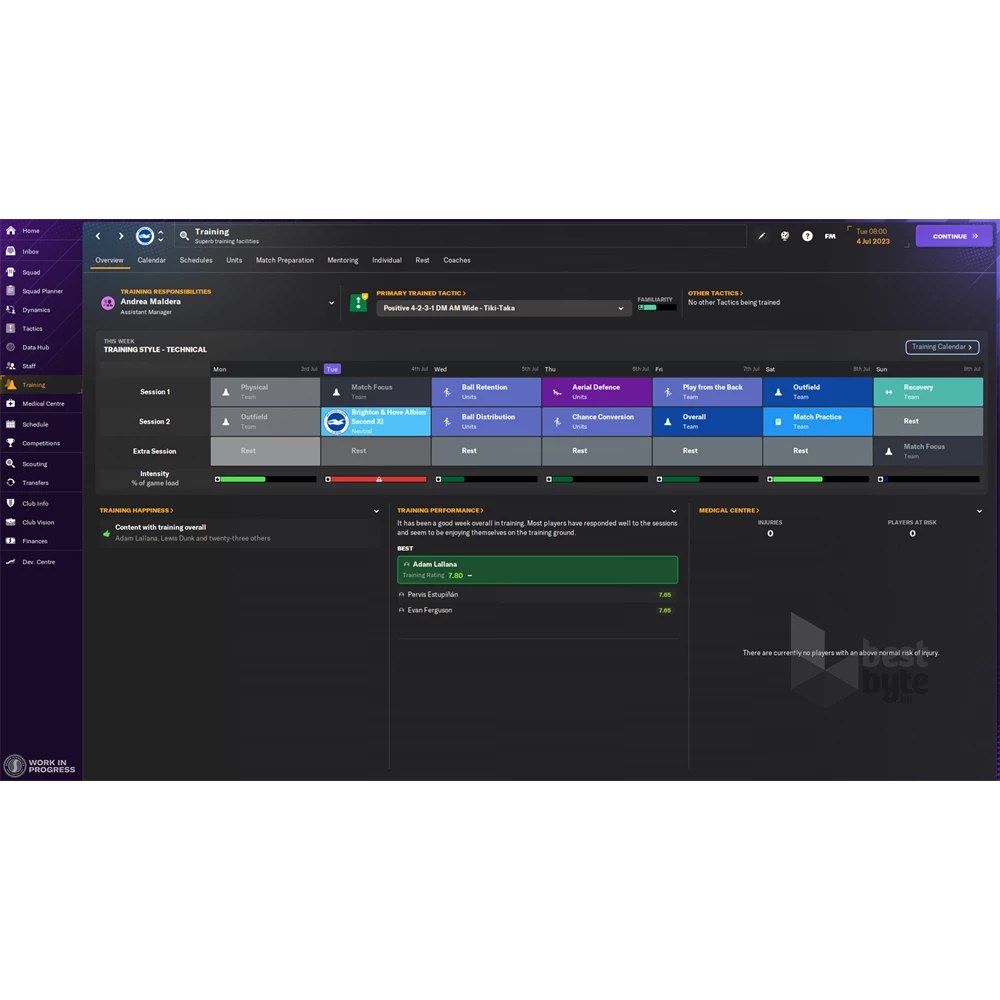1000x1000 pixels.
Task: Select Wednesday's Ball Retention session
Action: (486, 392)
